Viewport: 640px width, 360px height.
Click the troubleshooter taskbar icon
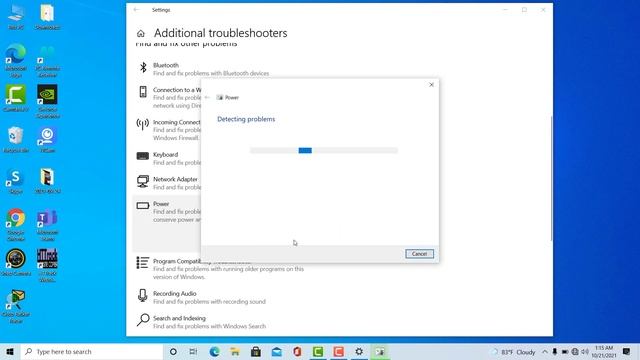coord(380,351)
